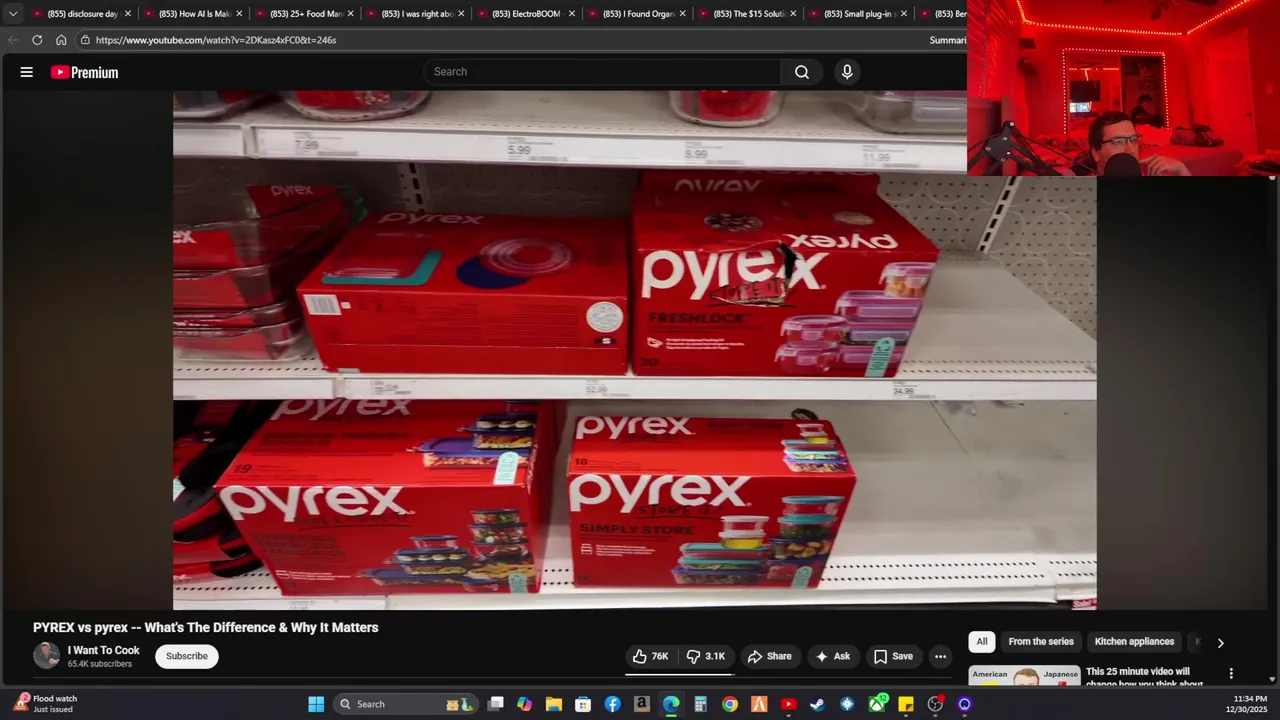This screenshot has height=720, width=1280.
Task: View site information lock icon
Action: 85,40
